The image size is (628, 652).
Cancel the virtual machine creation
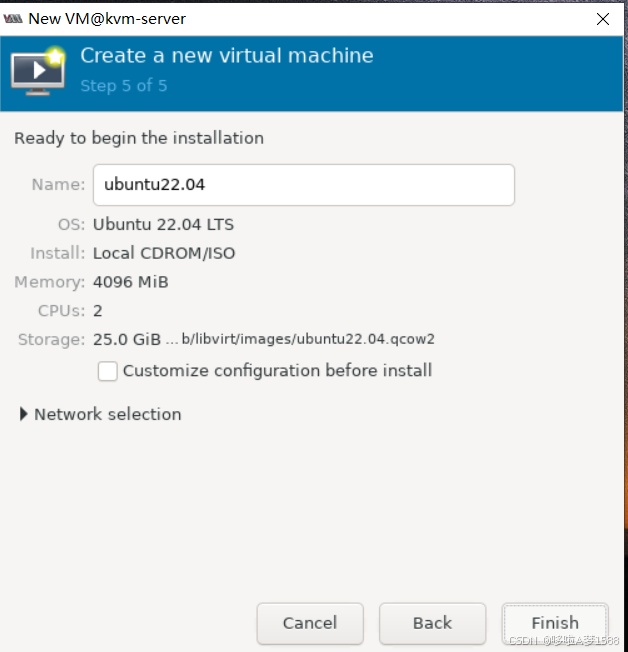click(310, 623)
